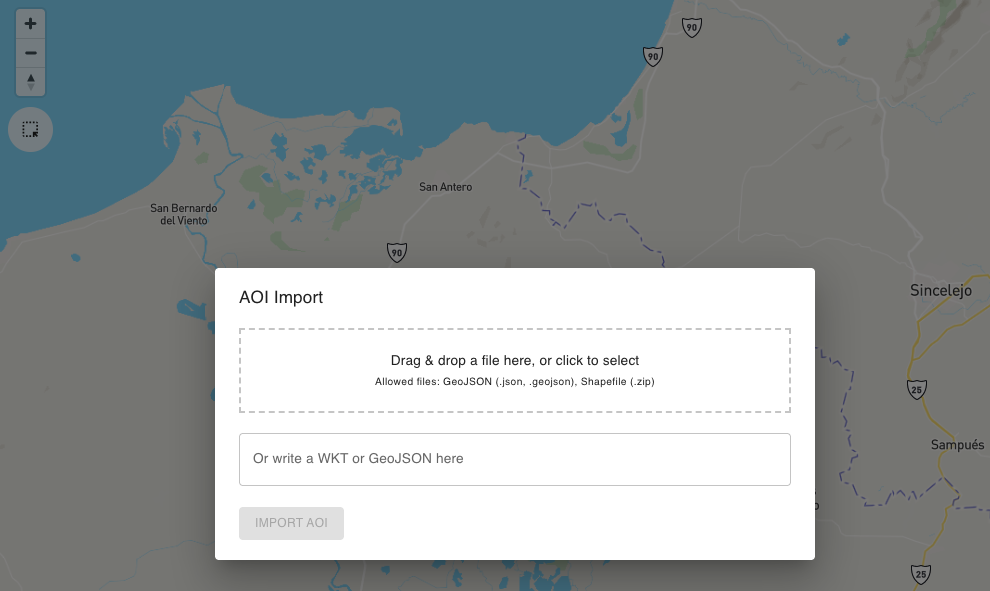990x591 pixels.
Task: Zoom out of the map
Action: pyautogui.click(x=31, y=53)
